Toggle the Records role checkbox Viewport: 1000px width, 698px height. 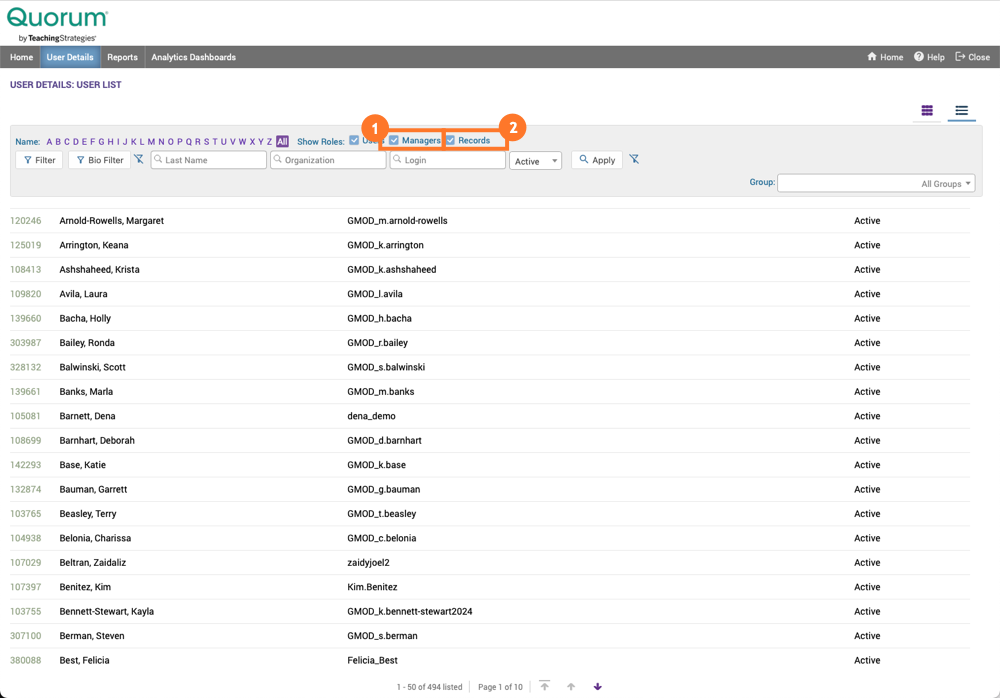451,141
